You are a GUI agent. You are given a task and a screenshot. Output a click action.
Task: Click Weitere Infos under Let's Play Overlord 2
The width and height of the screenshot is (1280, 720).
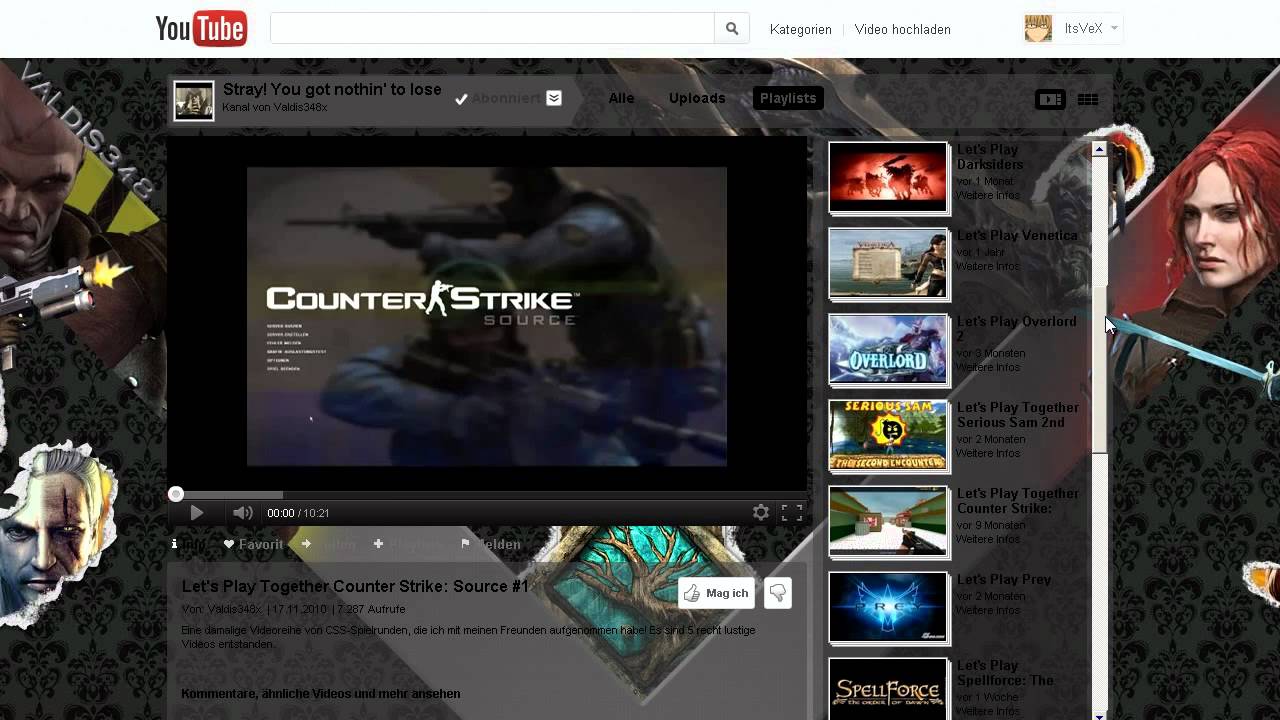988,368
